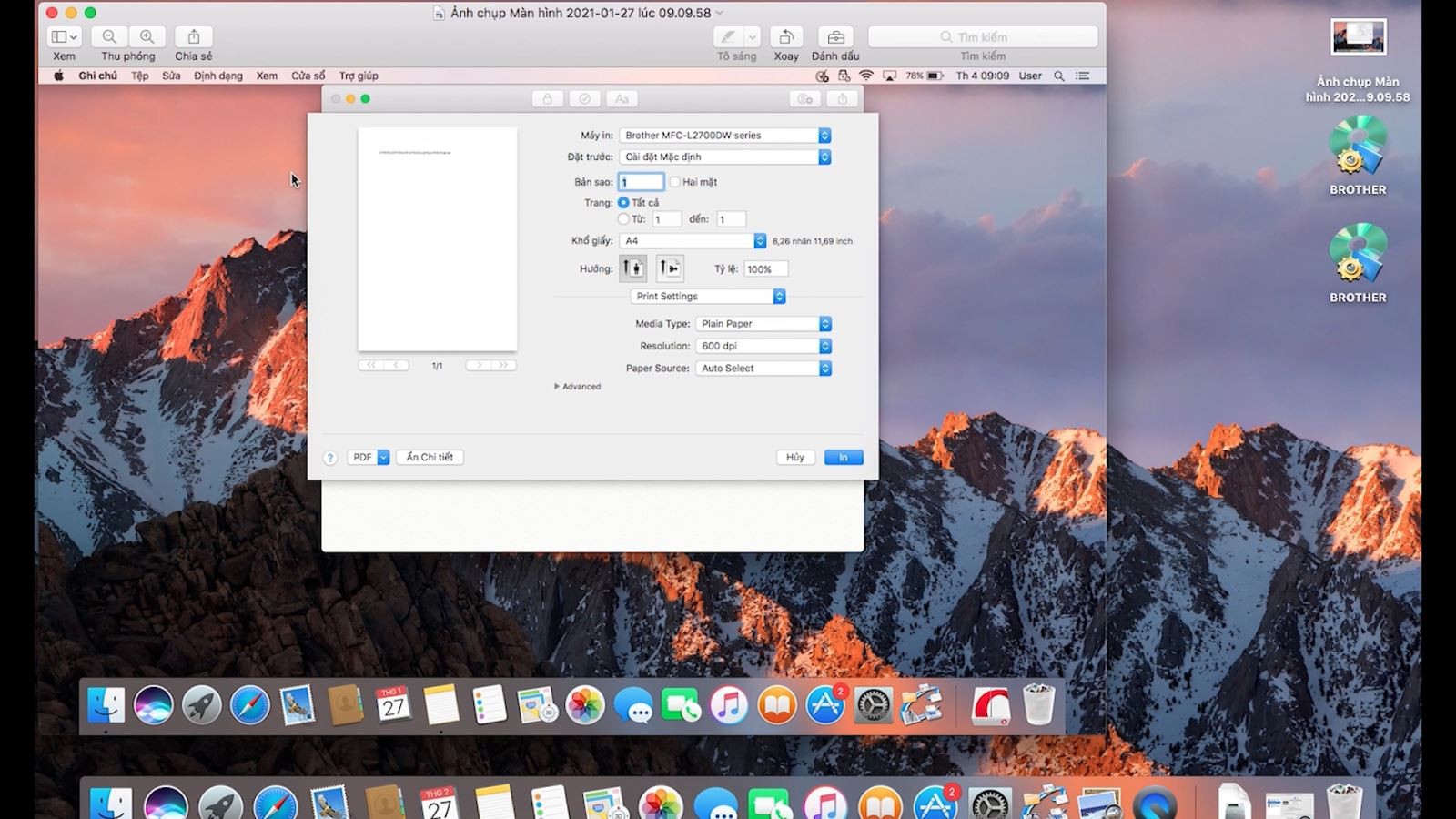Open the Máy in printer dropdown

[724, 136]
